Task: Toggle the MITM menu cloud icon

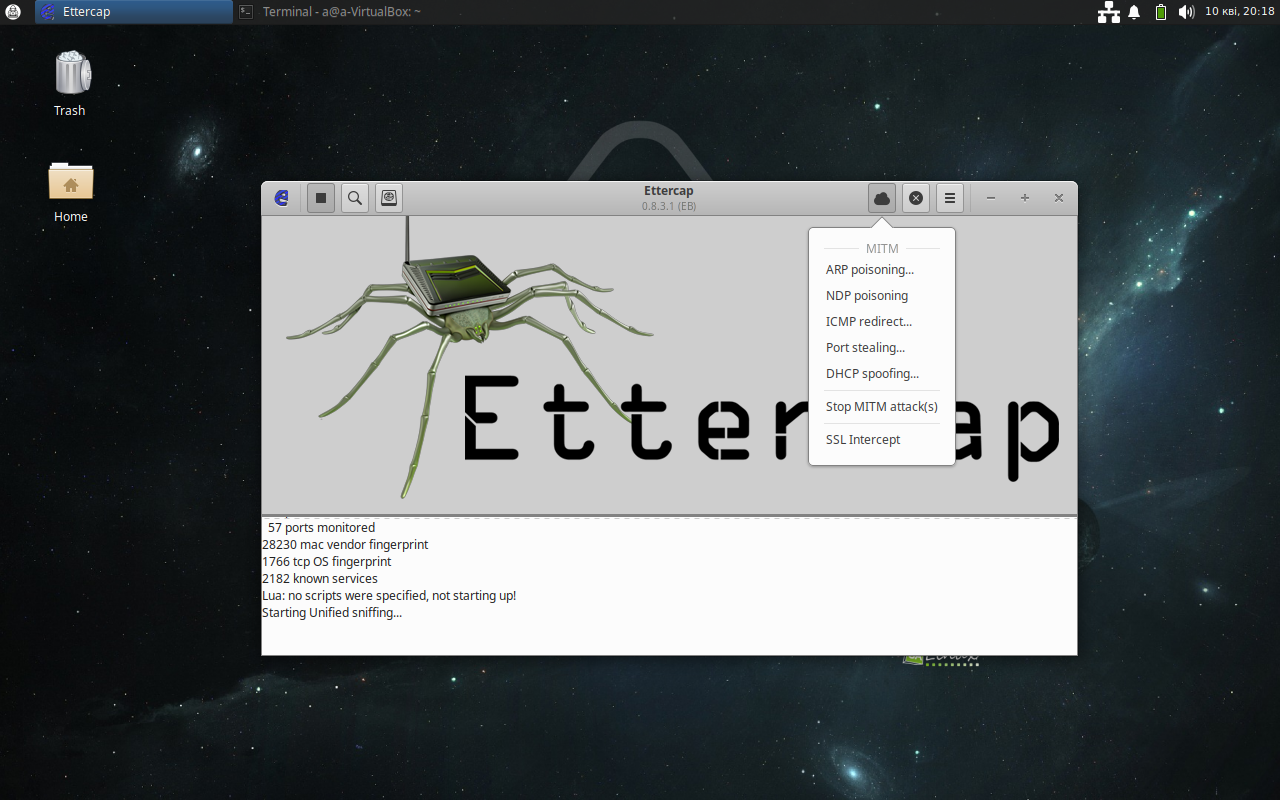Action: click(x=882, y=198)
